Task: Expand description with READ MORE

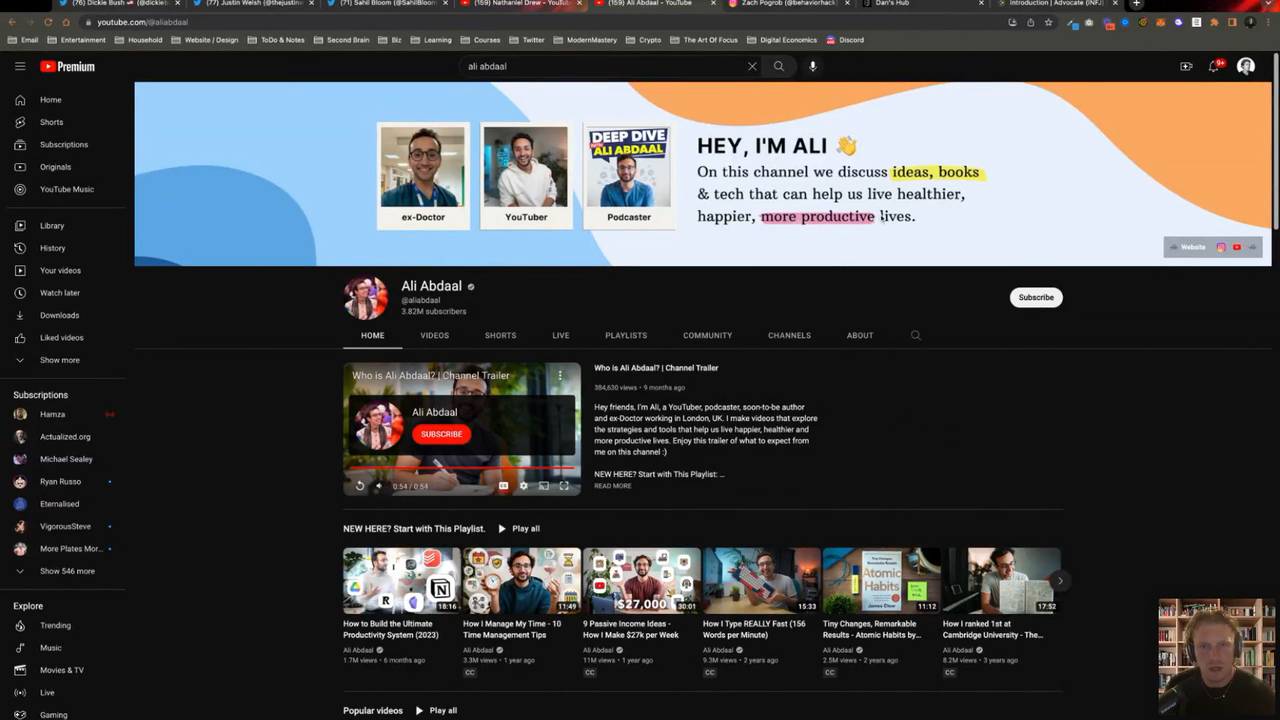Action: point(612,486)
